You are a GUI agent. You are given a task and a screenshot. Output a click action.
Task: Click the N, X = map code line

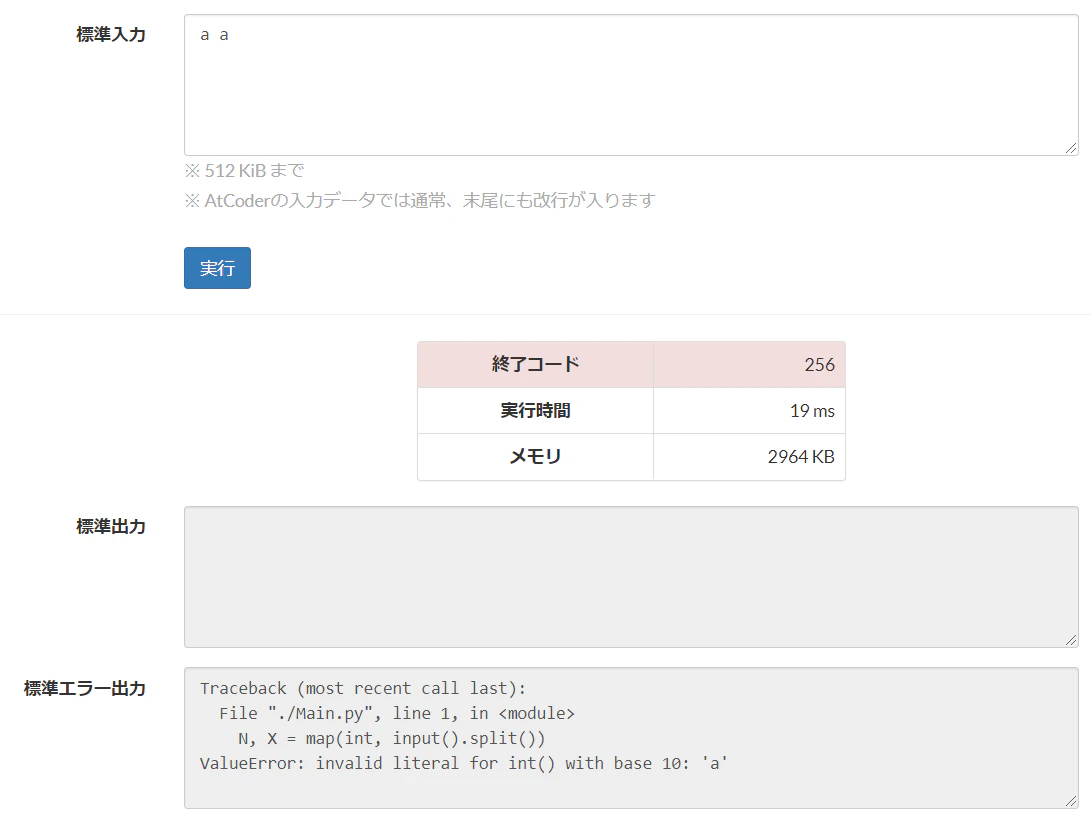[x=392, y=738]
